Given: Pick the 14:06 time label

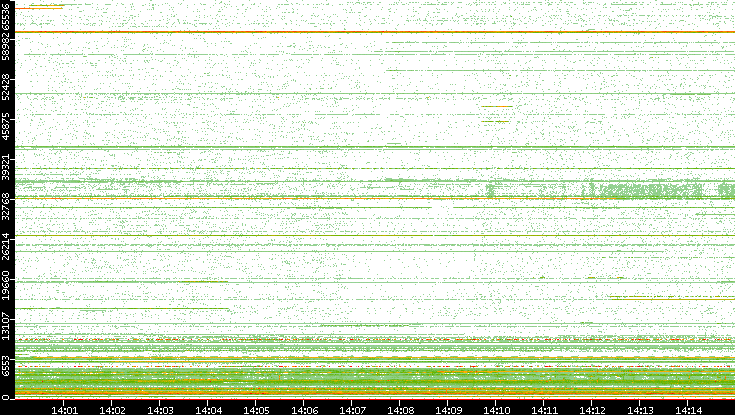Looking at the screenshot, I should click(x=305, y=410).
